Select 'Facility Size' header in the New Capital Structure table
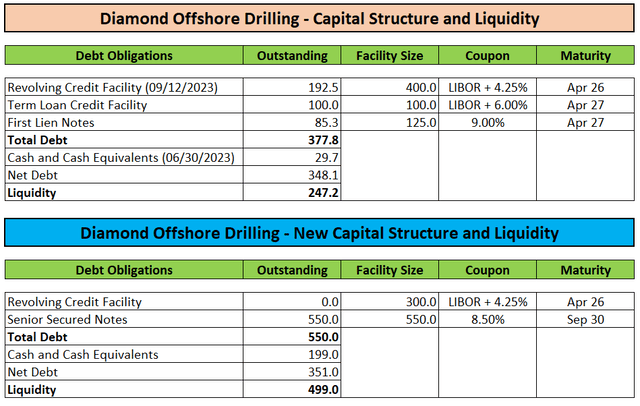This screenshot has width=640, height=406. 389,270
